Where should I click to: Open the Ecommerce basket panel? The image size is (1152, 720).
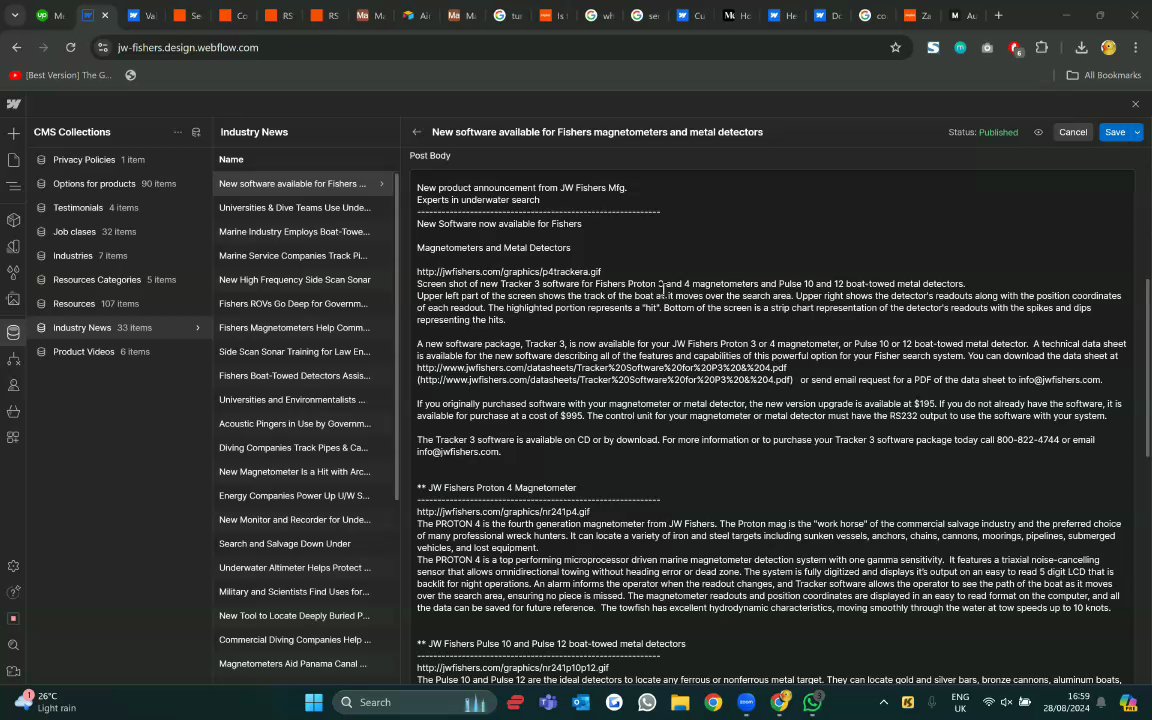13,411
